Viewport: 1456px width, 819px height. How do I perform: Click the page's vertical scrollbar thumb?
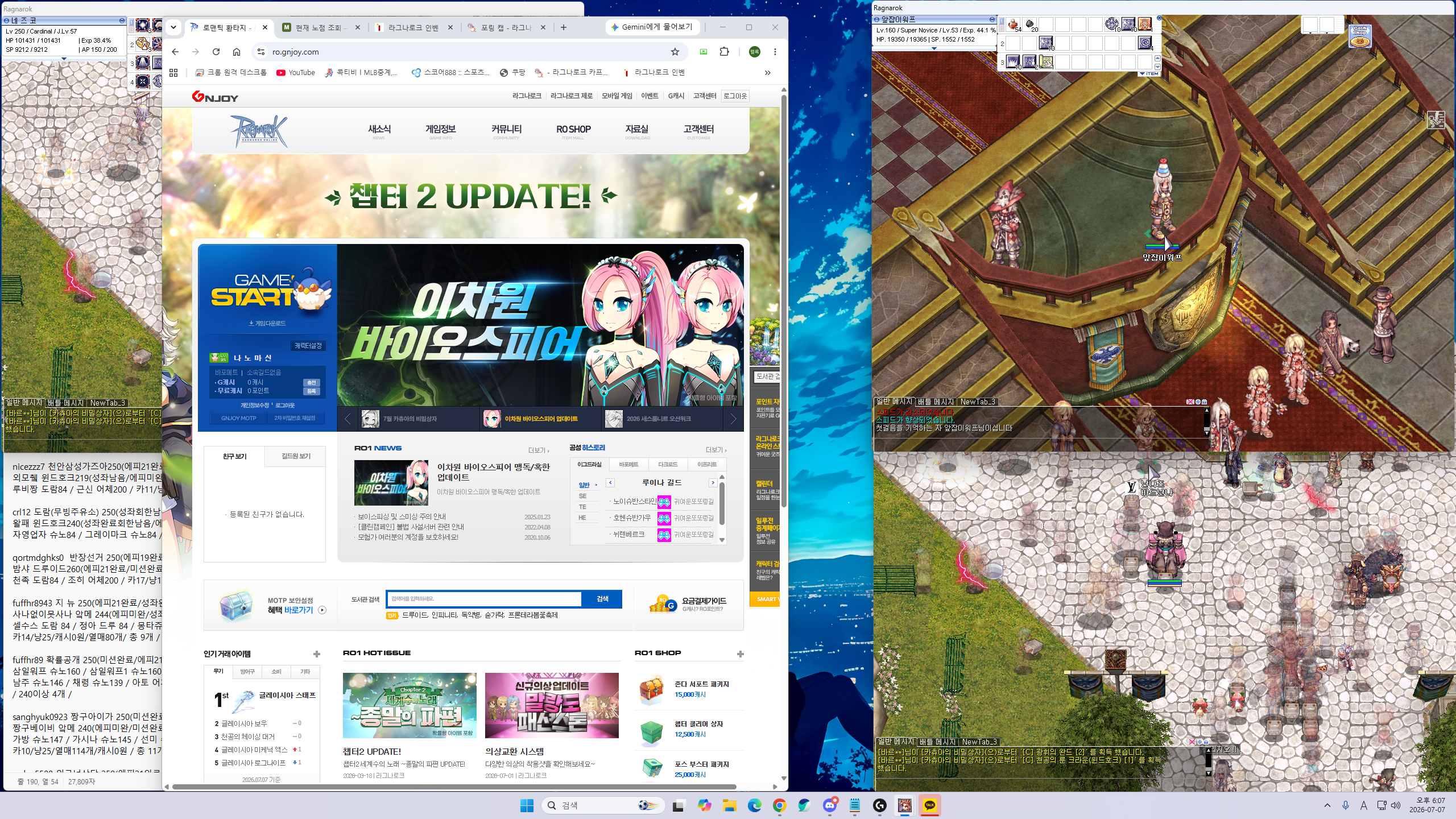click(784, 301)
